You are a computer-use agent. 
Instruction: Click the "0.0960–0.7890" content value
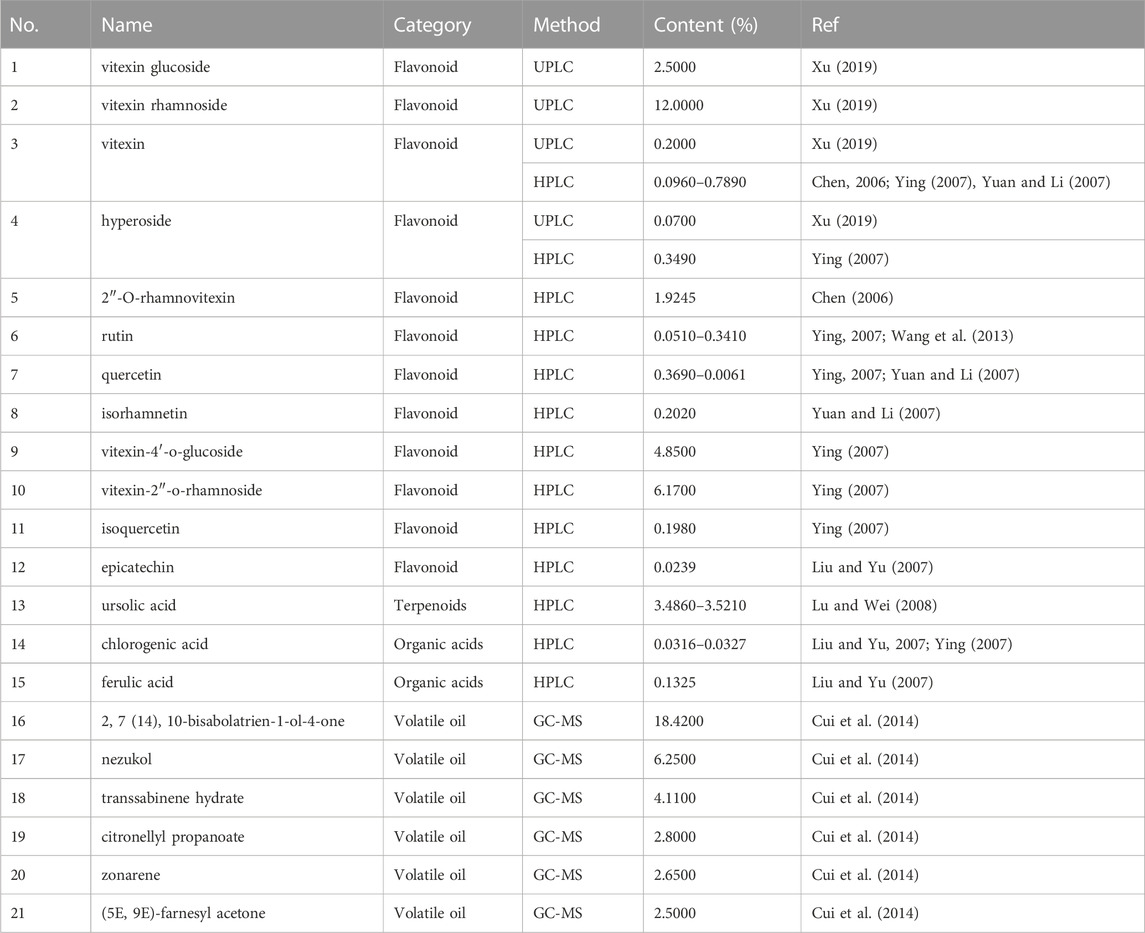pyautogui.click(x=700, y=182)
